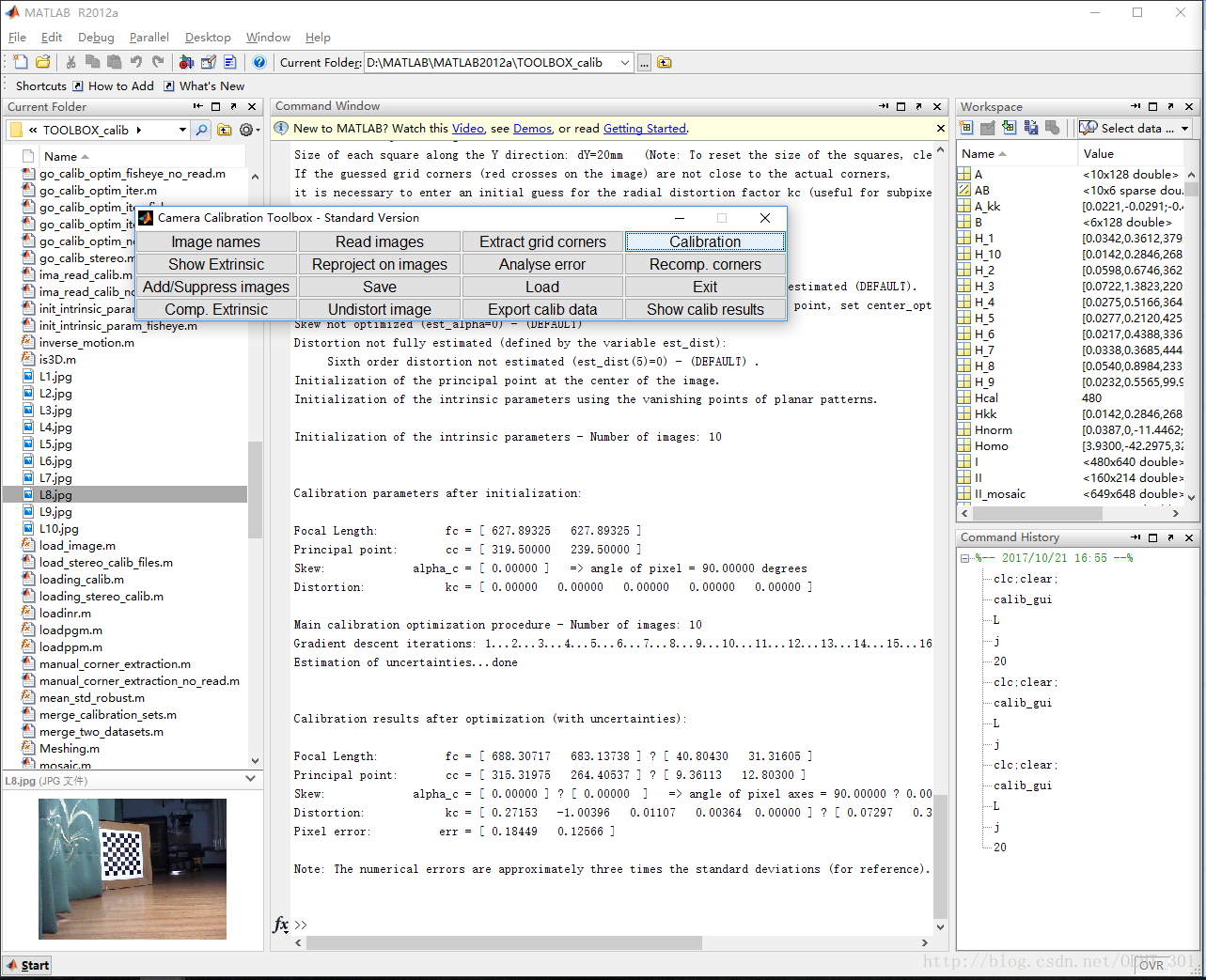Screen dimensions: 1206x980
Task: Maximize the Command History panel
Action: coord(1153,537)
